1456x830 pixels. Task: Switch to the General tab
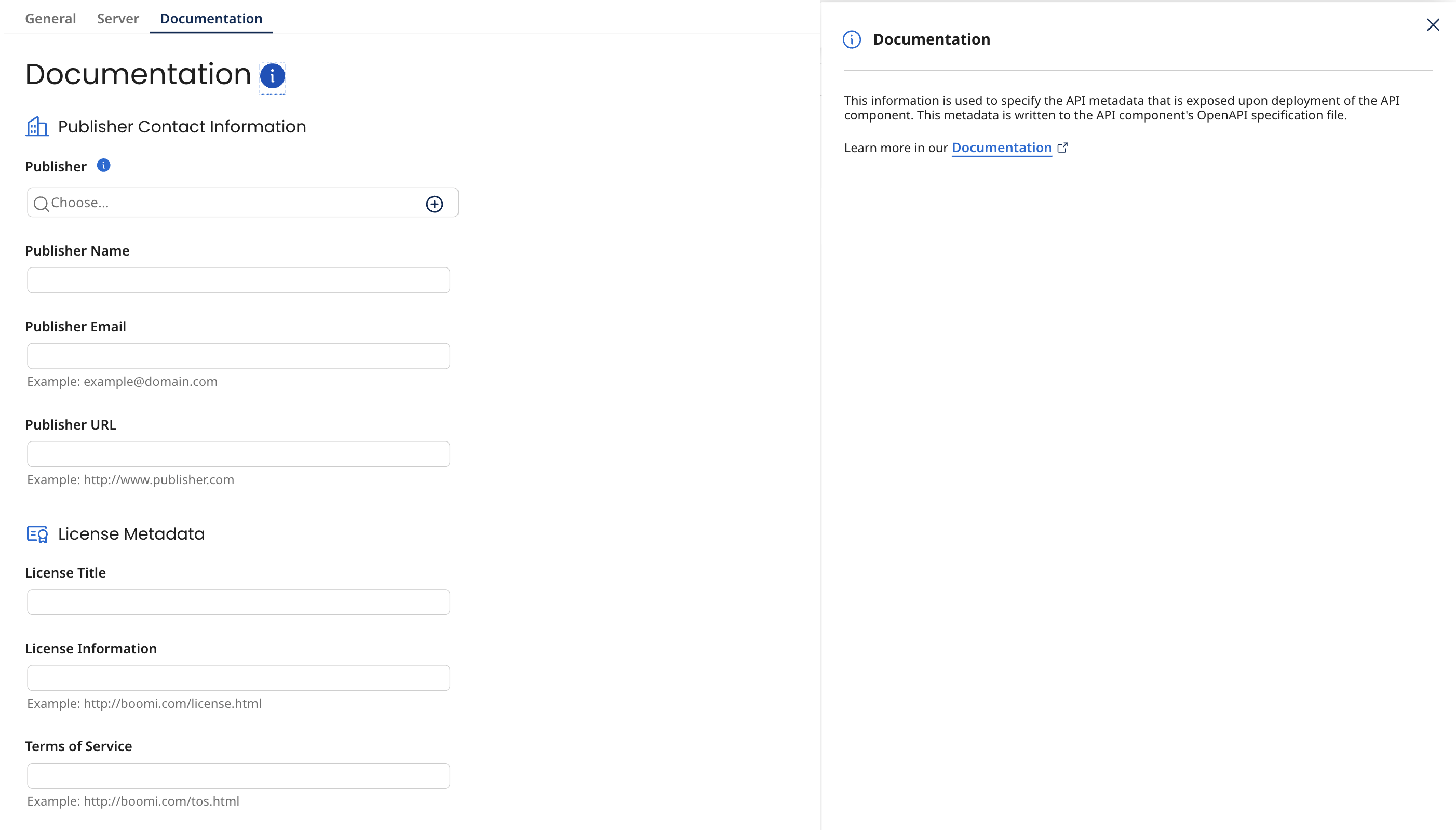click(50, 18)
